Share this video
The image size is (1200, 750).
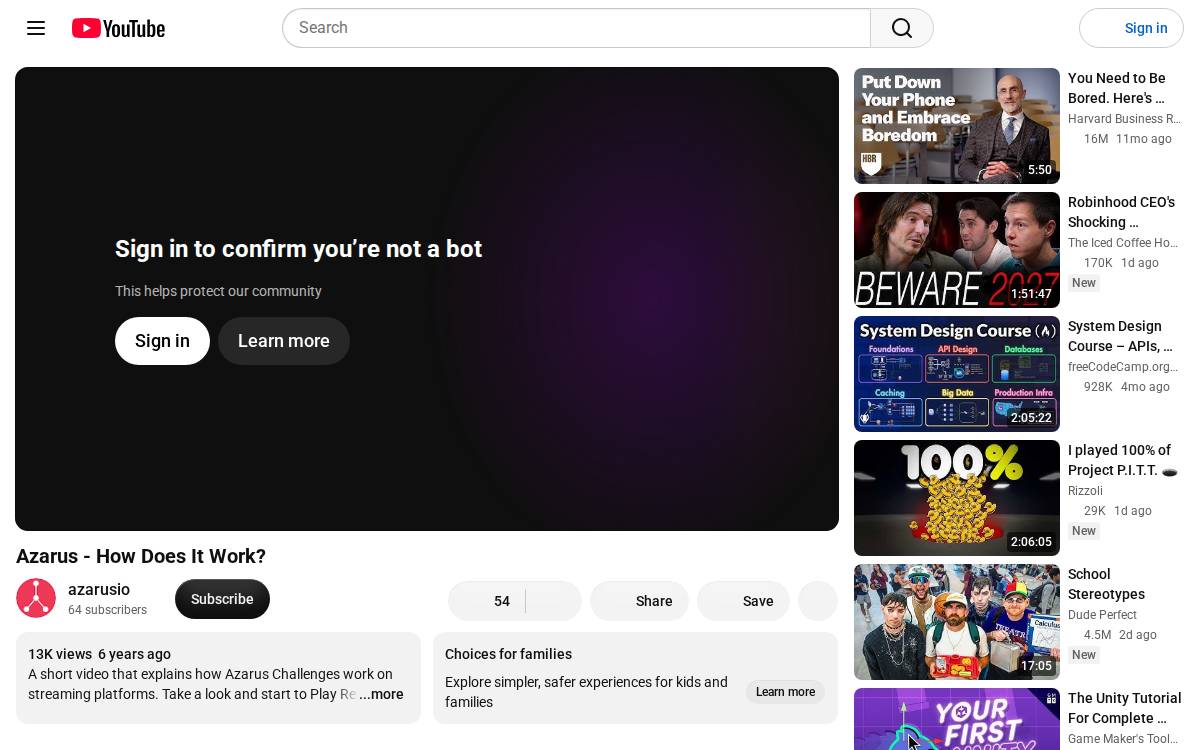click(x=639, y=601)
